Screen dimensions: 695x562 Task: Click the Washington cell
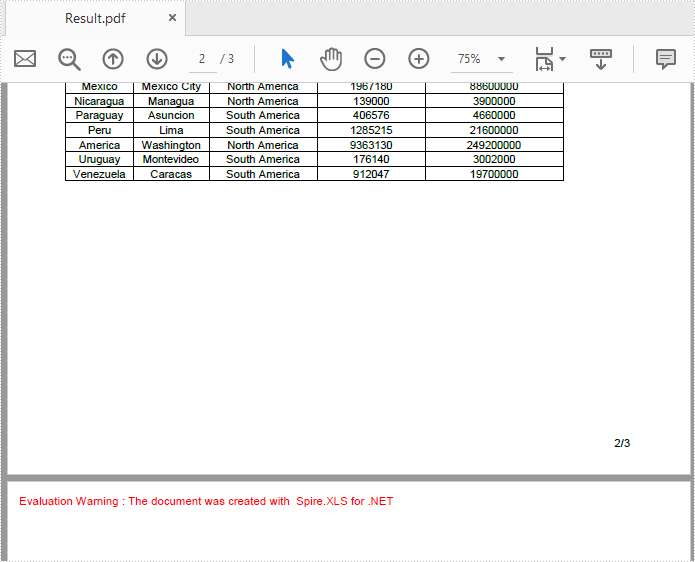pos(171,145)
